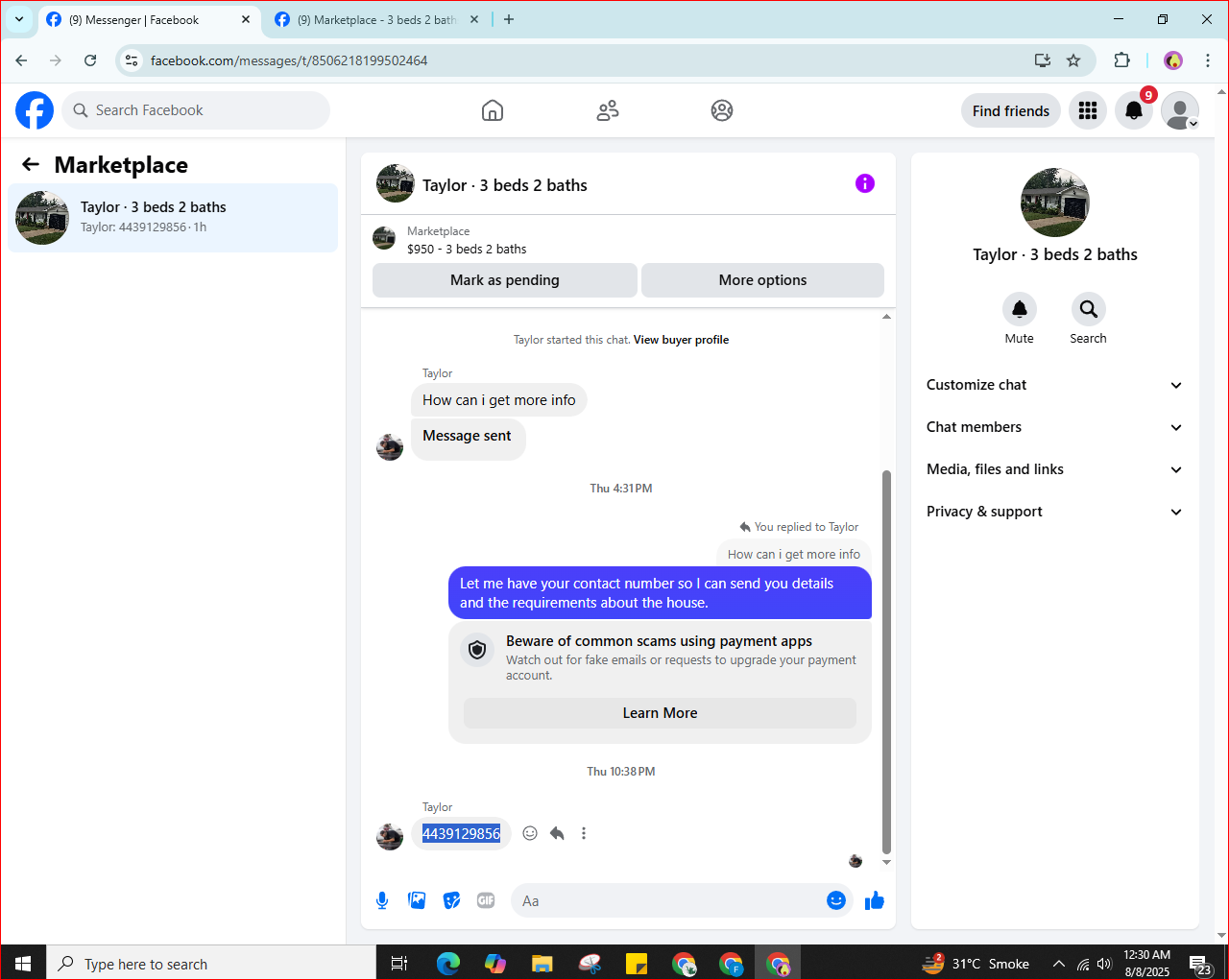Open browser extensions puzzle icon
The image size is (1229, 980).
(1121, 60)
